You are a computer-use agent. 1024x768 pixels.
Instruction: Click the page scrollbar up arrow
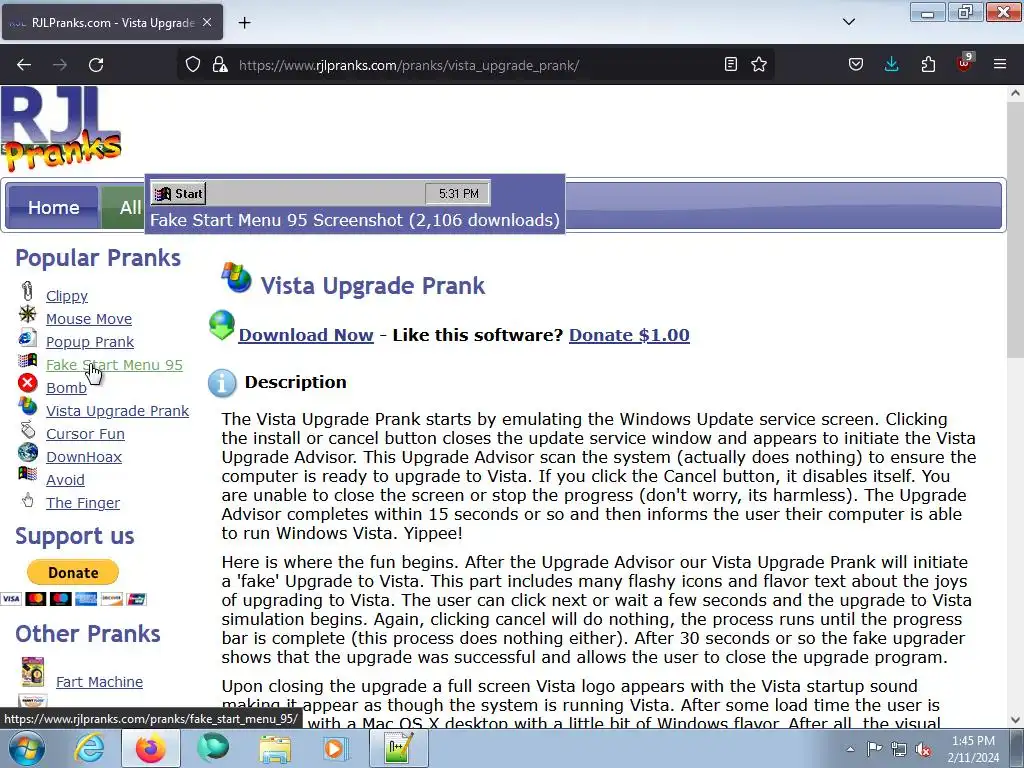point(1015,93)
